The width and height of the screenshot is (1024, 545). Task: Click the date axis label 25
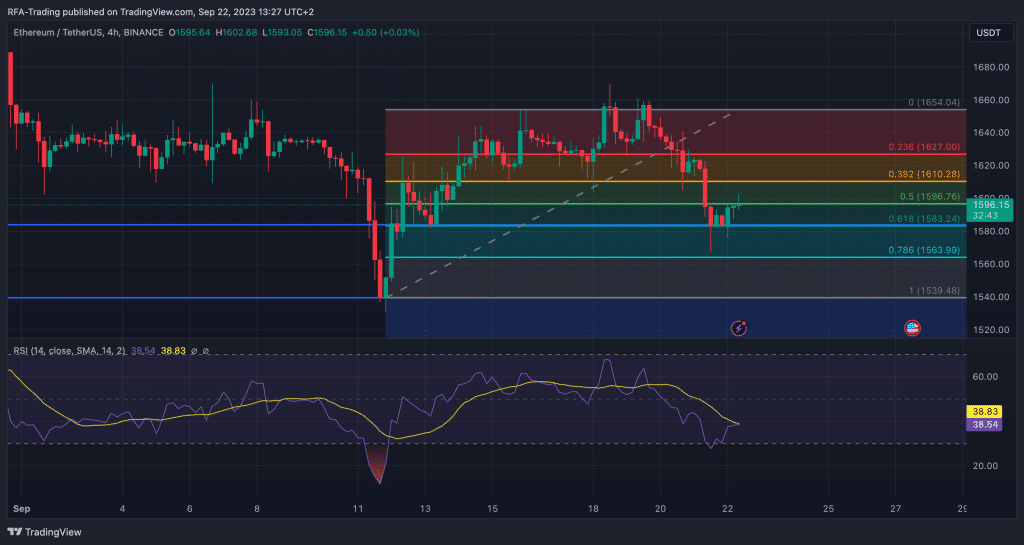tap(828, 508)
